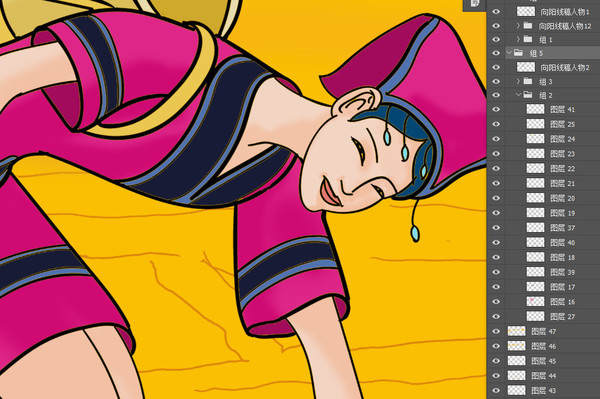600x399 pixels.
Task: Select layer name 图层 44
Action: pyautogui.click(x=544, y=376)
